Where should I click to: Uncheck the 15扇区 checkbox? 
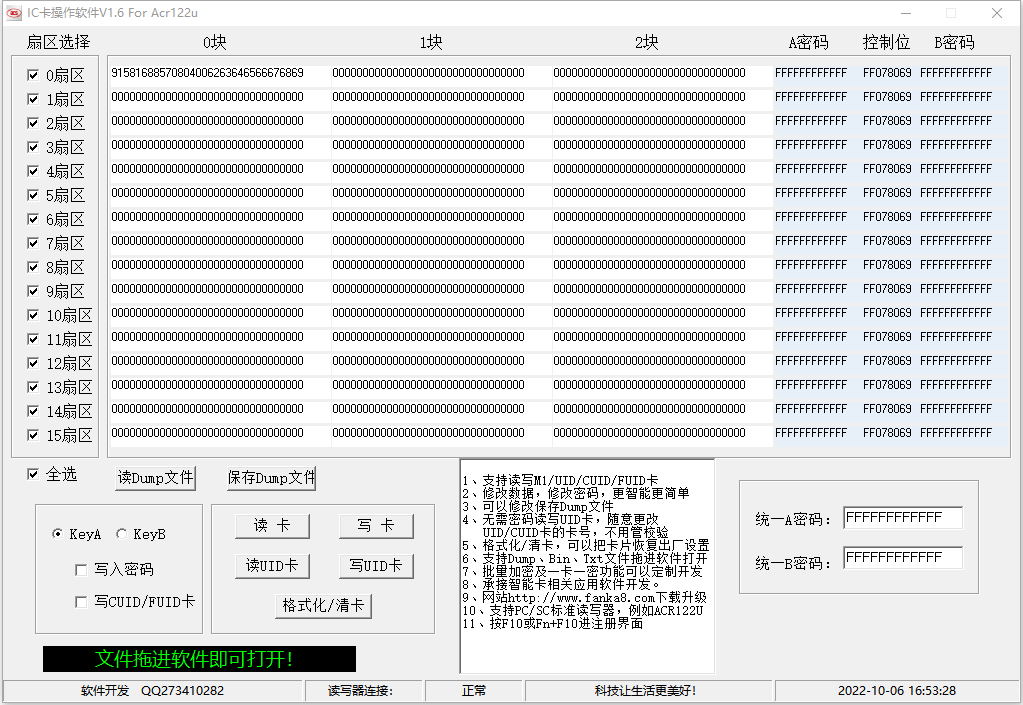tap(33, 435)
